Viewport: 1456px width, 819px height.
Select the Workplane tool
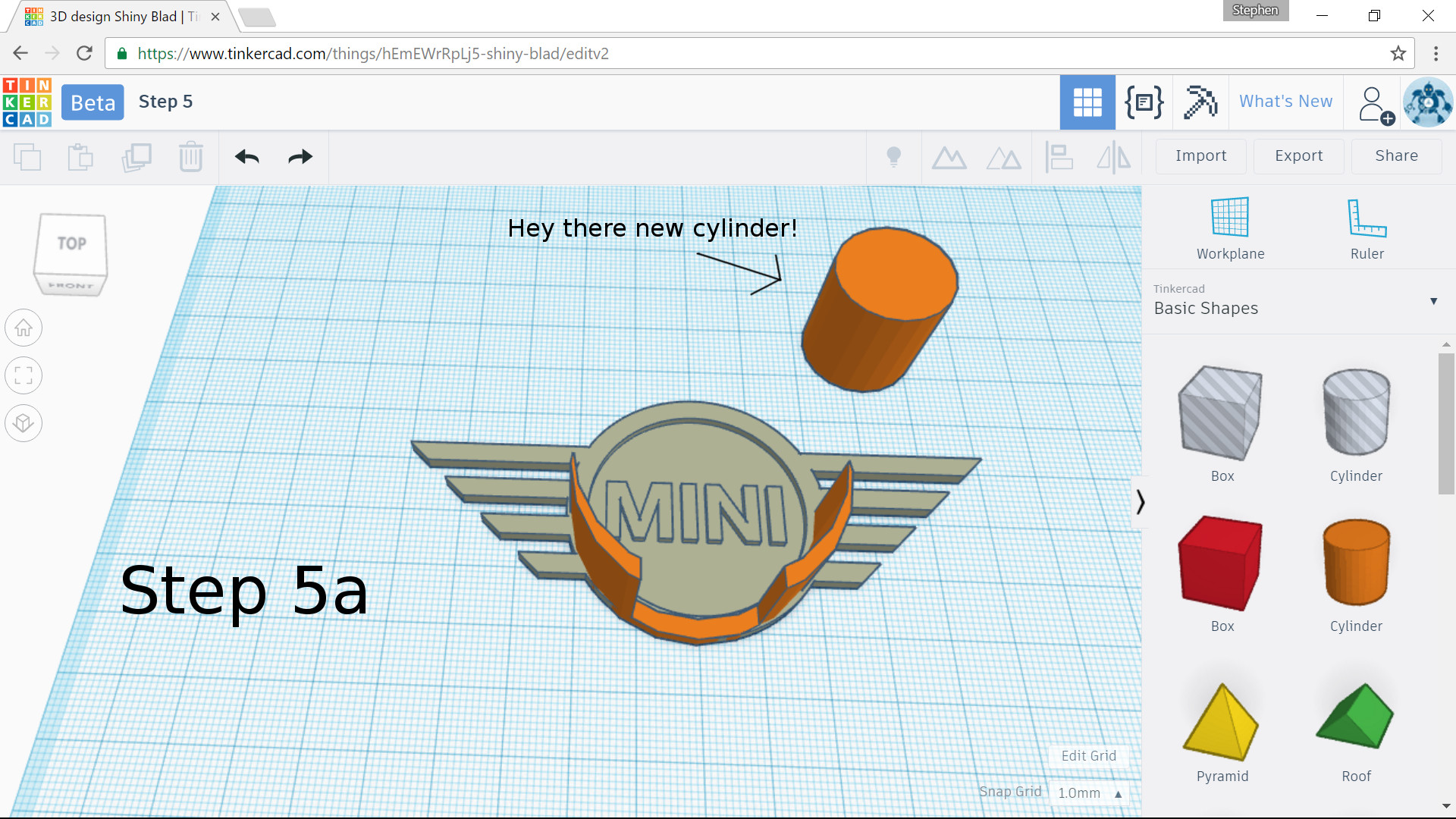(x=1230, y=229)
